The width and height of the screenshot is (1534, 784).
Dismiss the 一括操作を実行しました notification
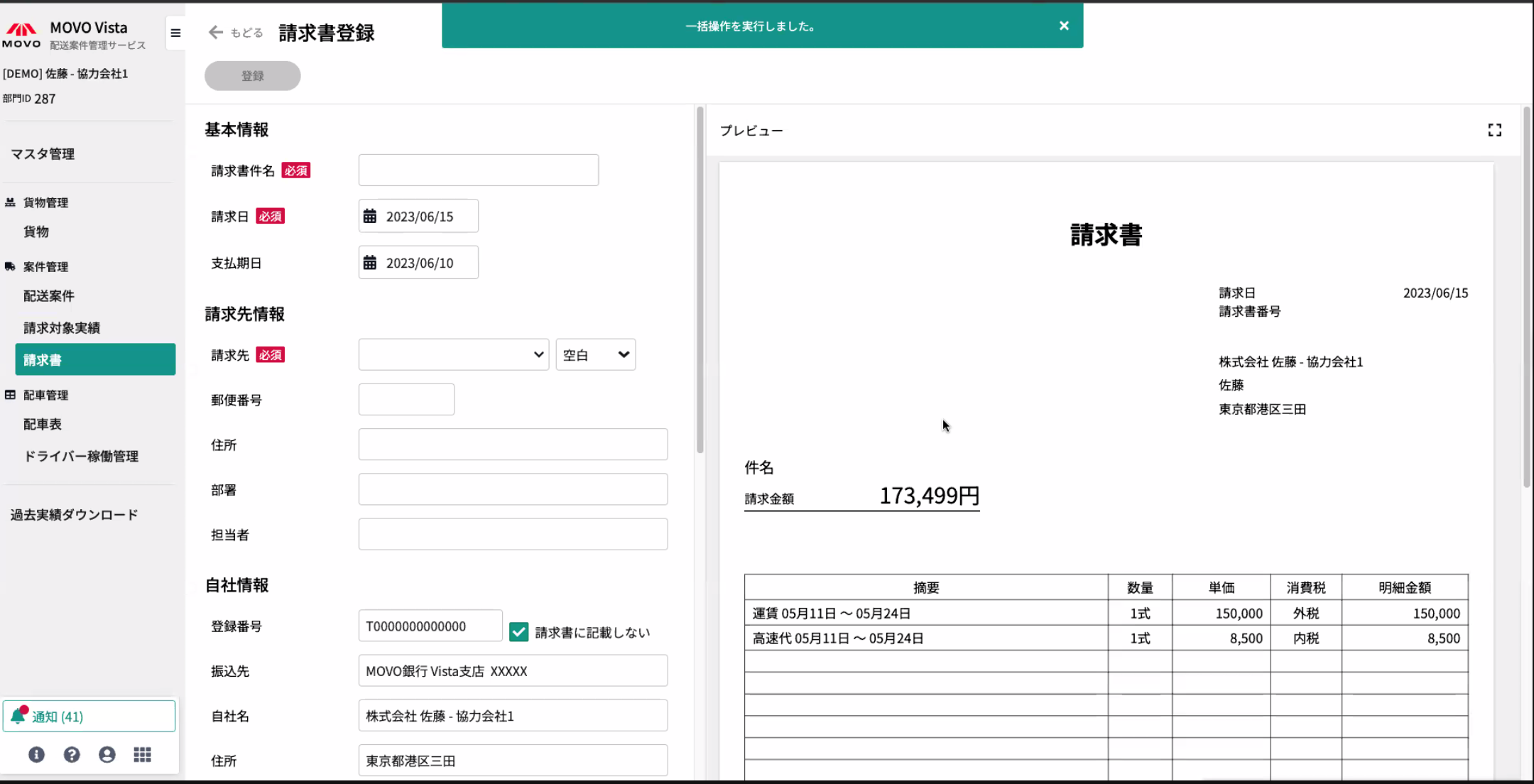1063,26
